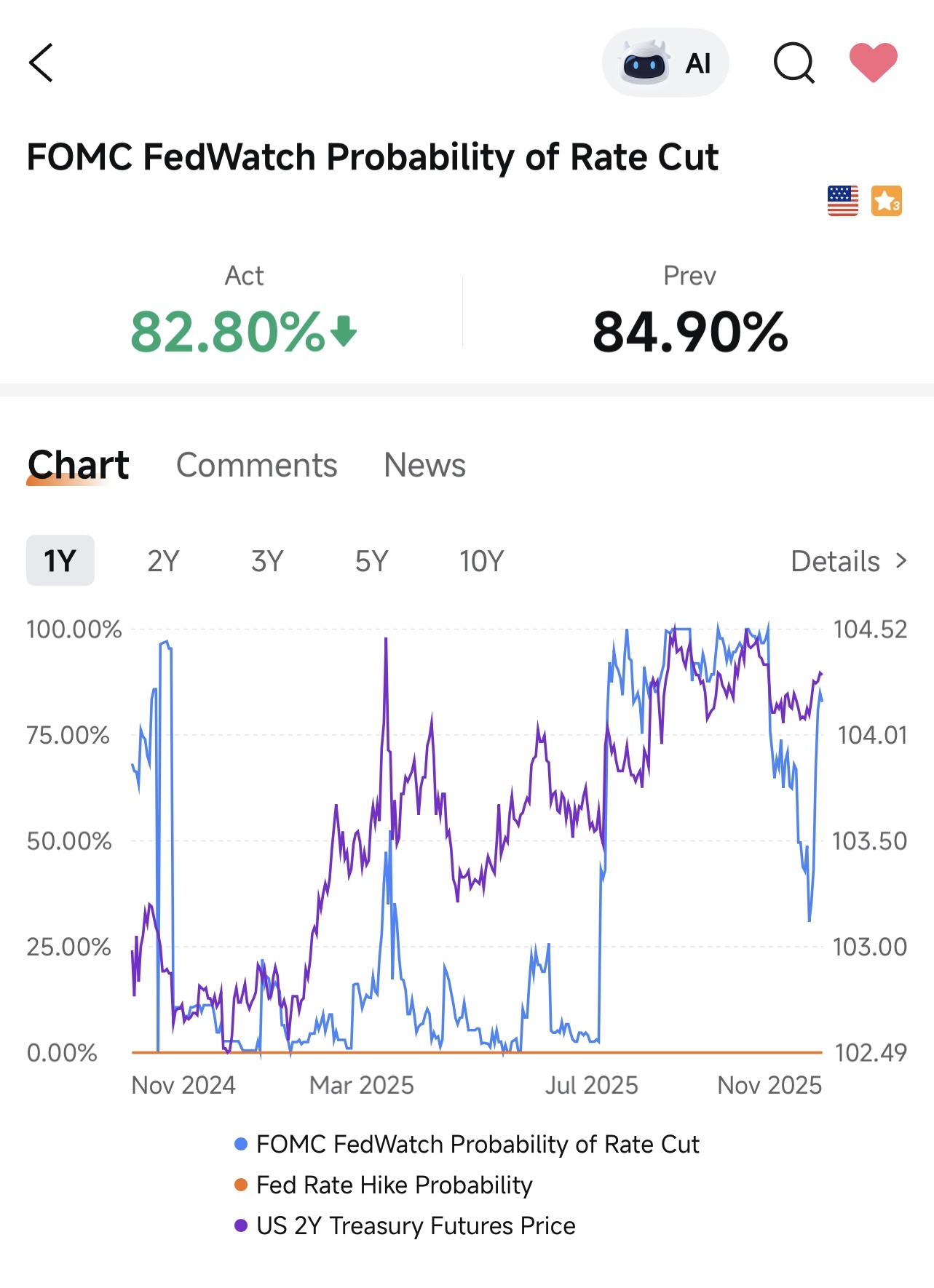
Task: Open the AI assistant robot button
Action: pos(665,63)
